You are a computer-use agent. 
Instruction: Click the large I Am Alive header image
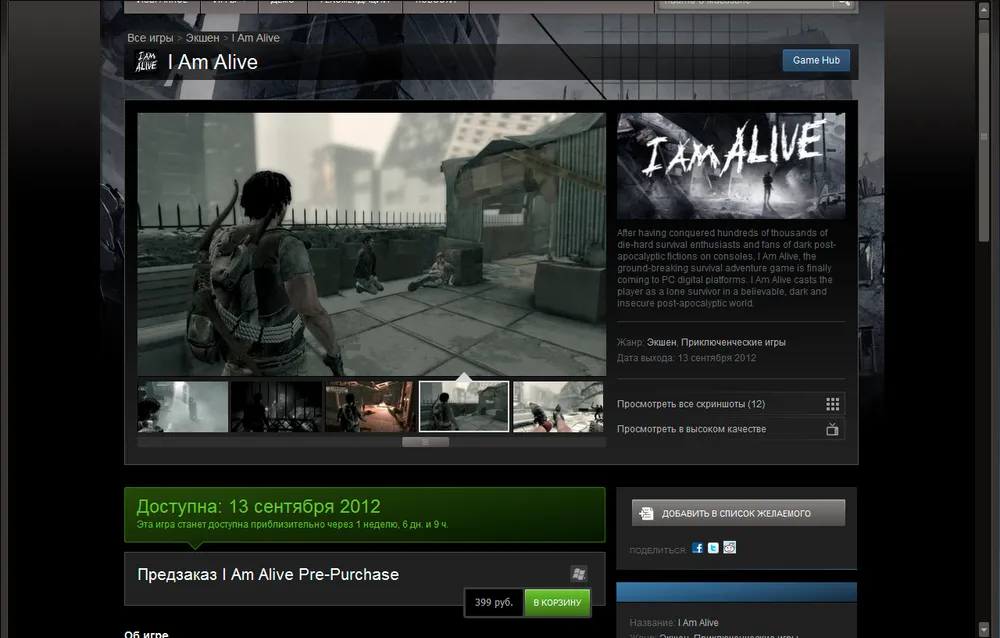click(x=730, y=165)
